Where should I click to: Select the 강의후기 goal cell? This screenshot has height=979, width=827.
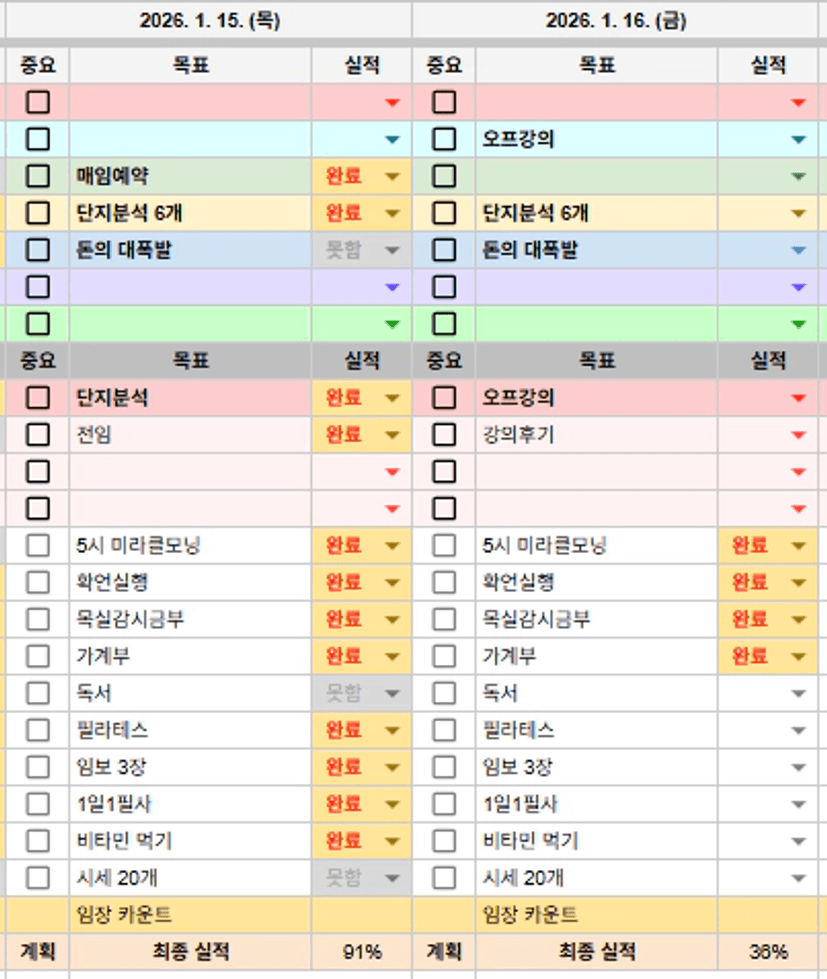tap(596, 435)
